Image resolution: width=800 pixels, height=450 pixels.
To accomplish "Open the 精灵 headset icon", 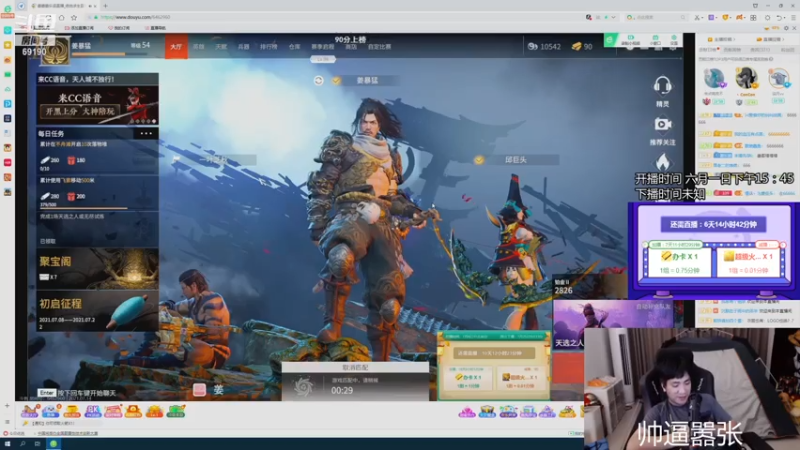I will (x=662, y=86).
